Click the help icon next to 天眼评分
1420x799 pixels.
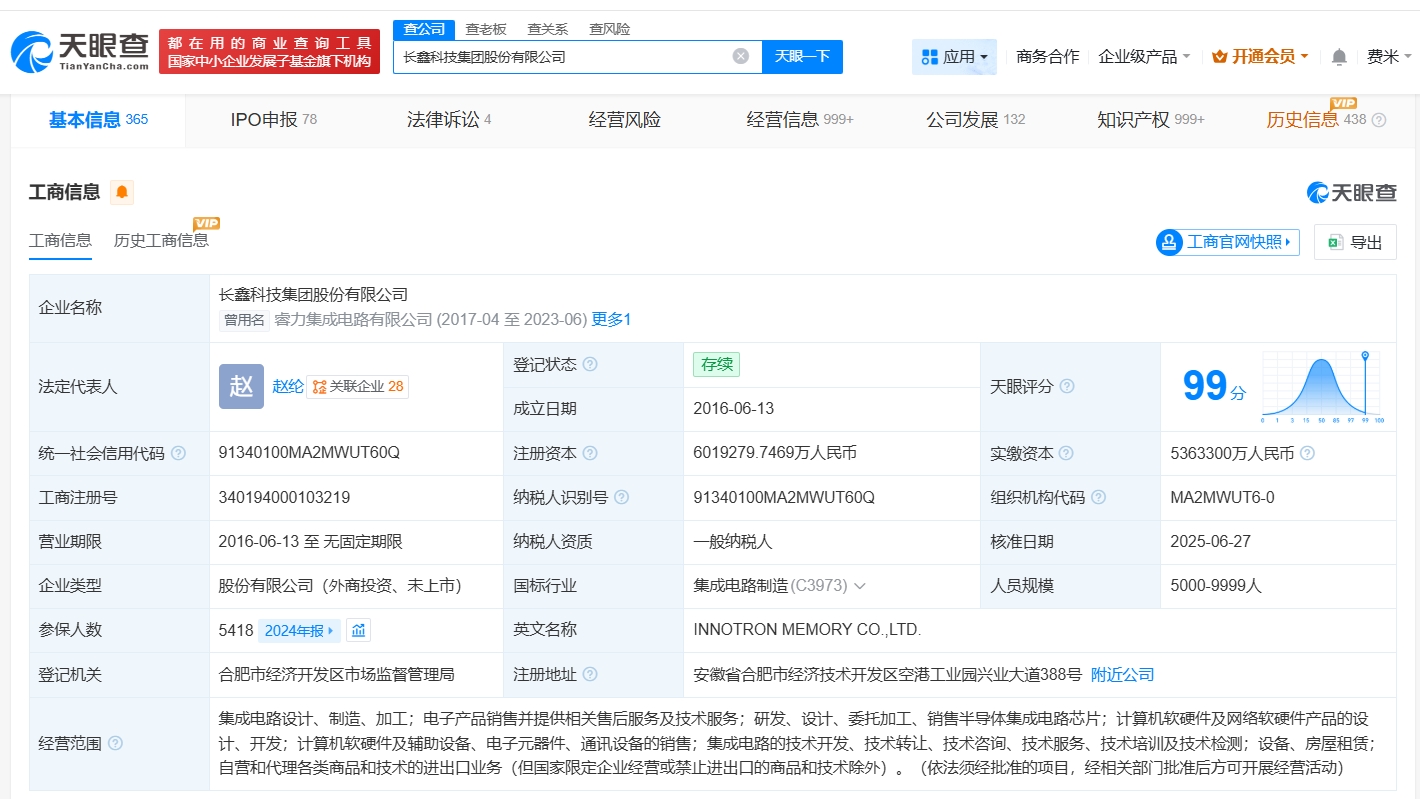[x=1067, y=387]
